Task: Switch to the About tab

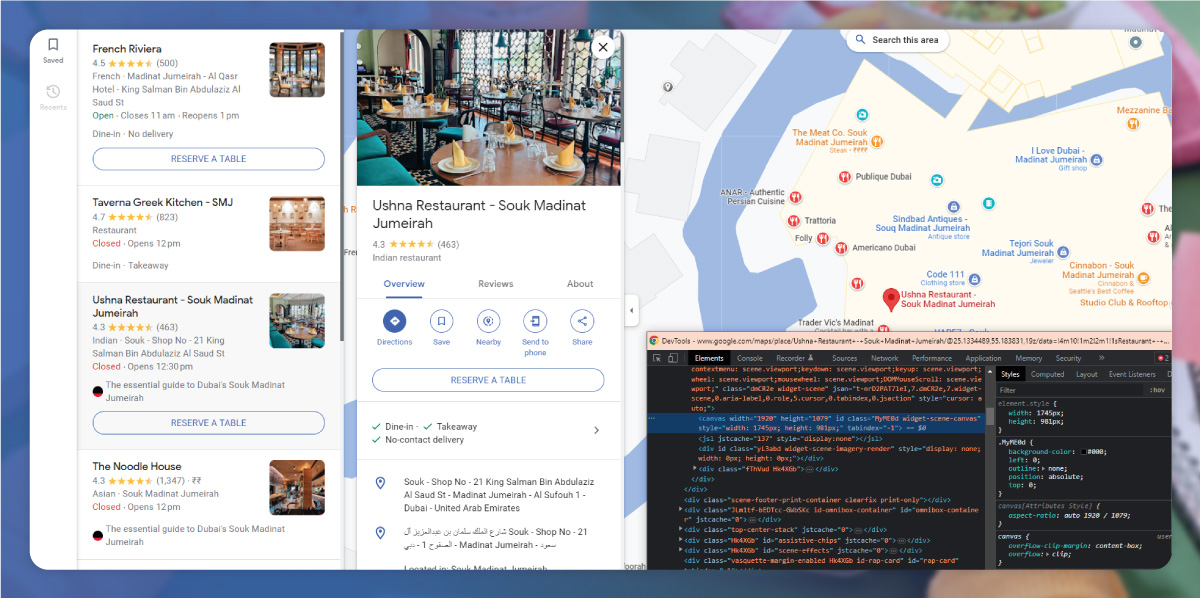Action: [x=580, y=284]
